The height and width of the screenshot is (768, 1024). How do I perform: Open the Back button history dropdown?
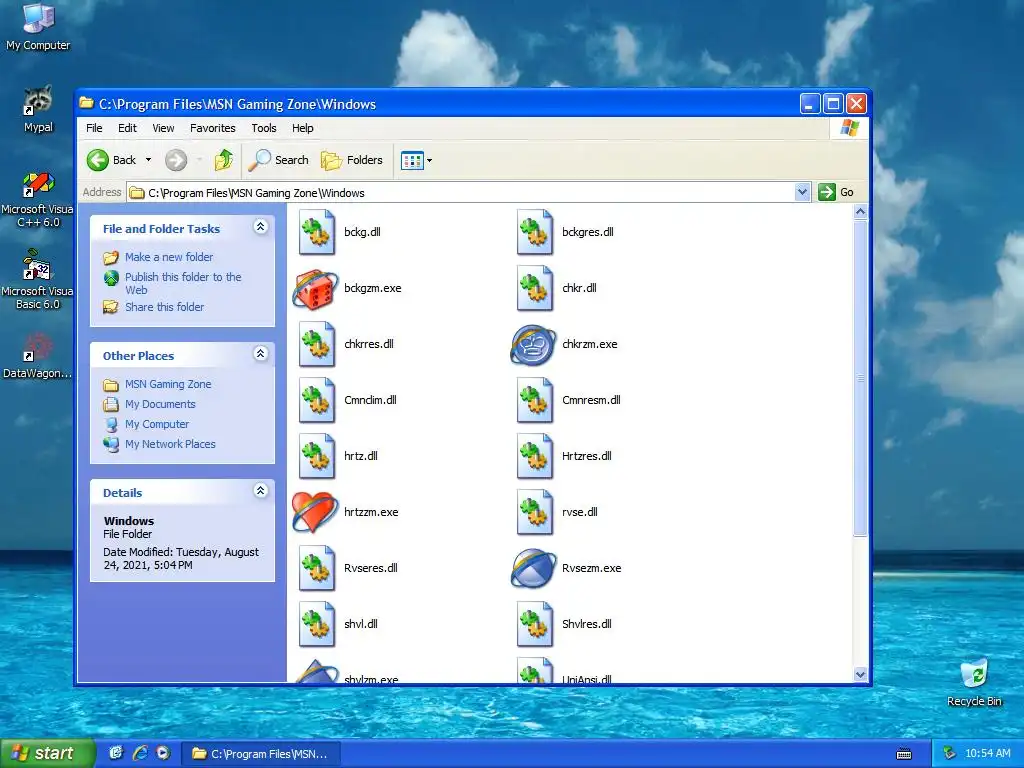coord(148,160)
